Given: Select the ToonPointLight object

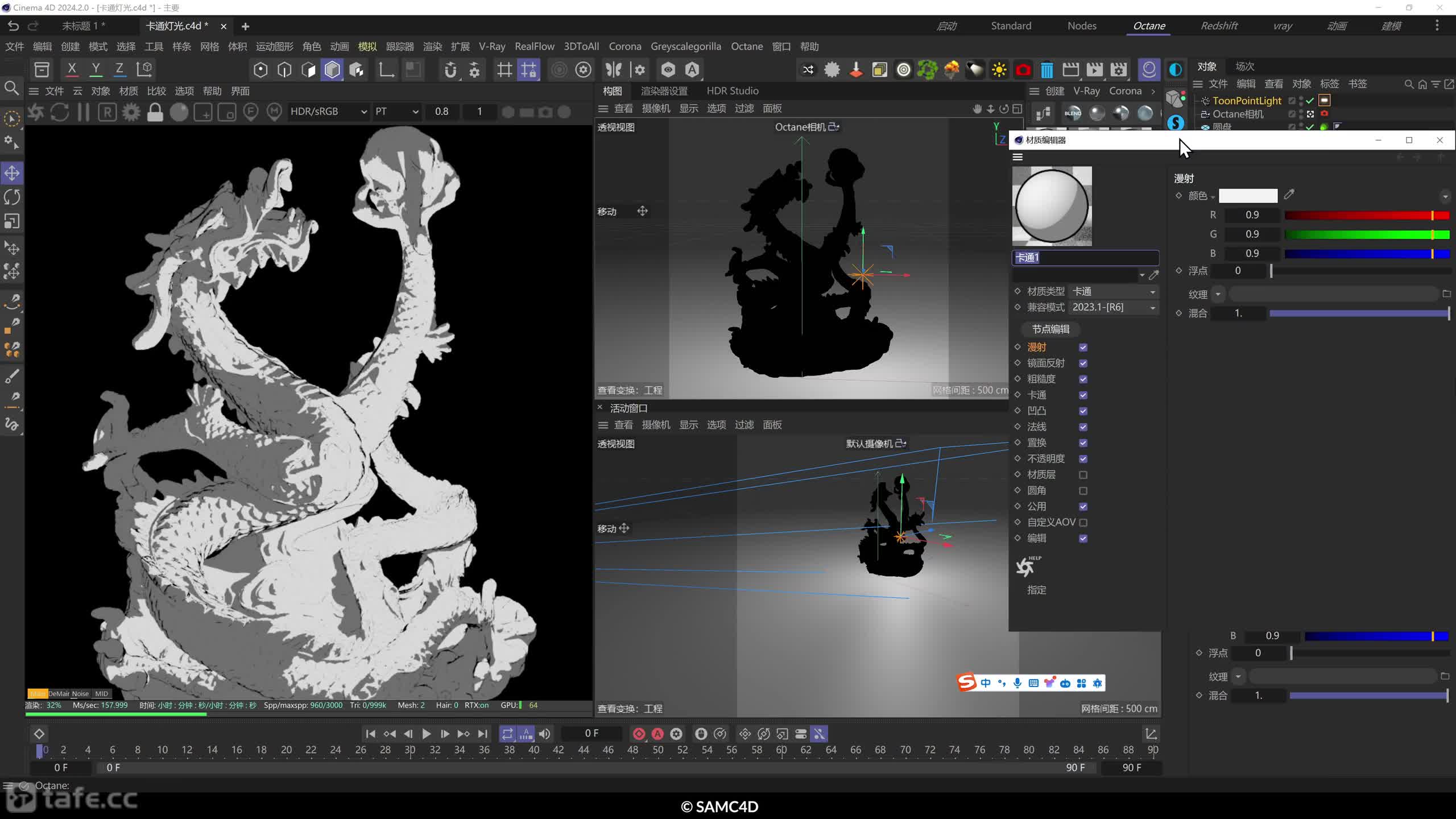Looking at the screenshot, I should [1247, 101].
